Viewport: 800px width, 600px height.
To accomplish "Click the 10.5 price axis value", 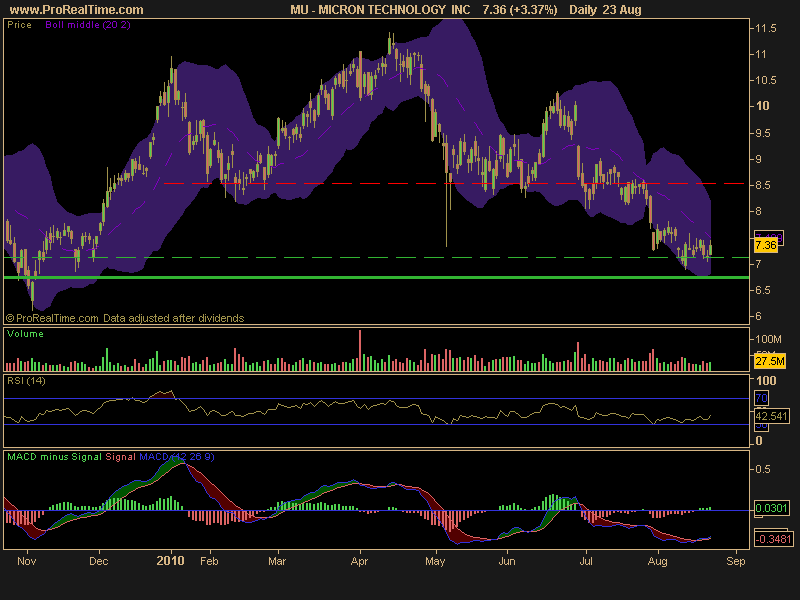I will (766, 80).
